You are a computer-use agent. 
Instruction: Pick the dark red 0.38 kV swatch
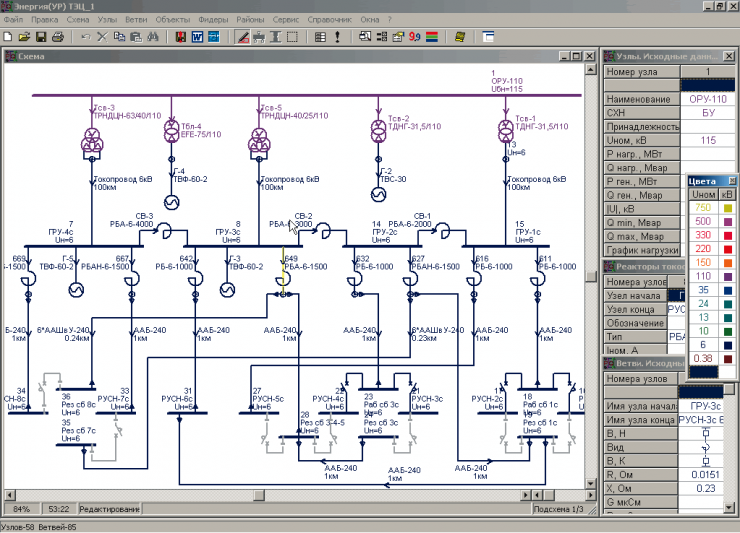[728, 359]
